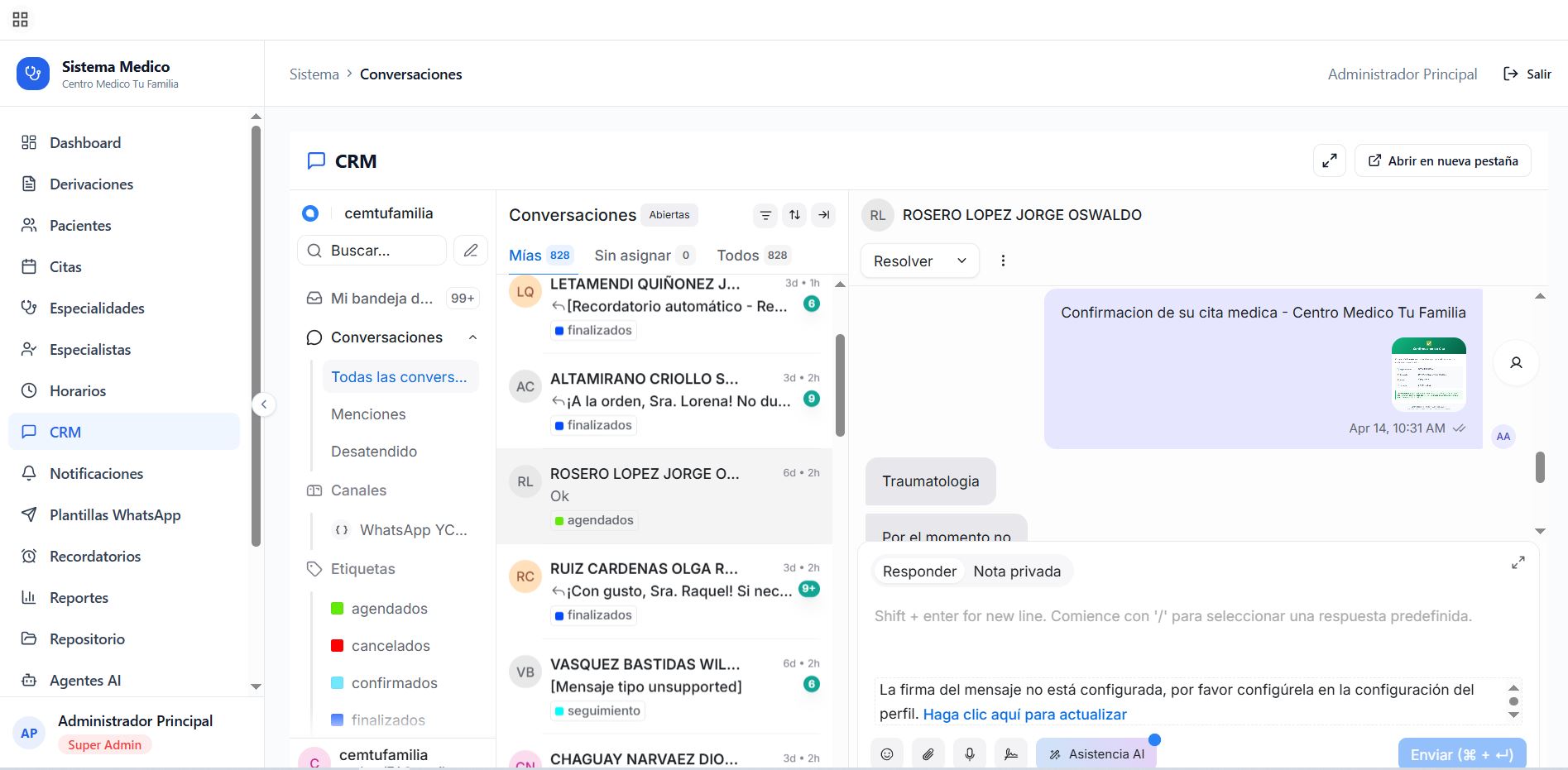Collapse the sidebar with the left arrow handle

point(264,404)
